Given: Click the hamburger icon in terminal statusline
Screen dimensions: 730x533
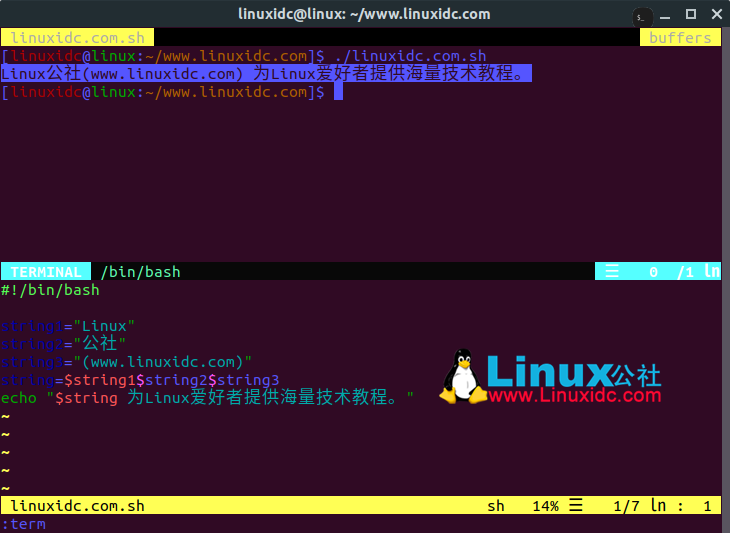Looking at the screenshot, I should 612,271.
